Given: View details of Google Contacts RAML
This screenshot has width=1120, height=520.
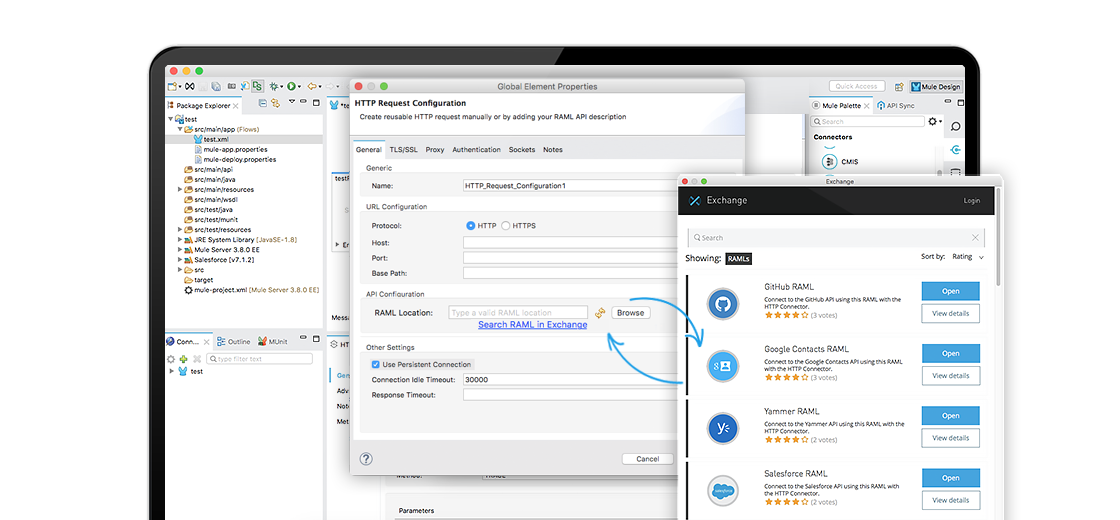Looking at the screenshot, I should coord(950,376).
